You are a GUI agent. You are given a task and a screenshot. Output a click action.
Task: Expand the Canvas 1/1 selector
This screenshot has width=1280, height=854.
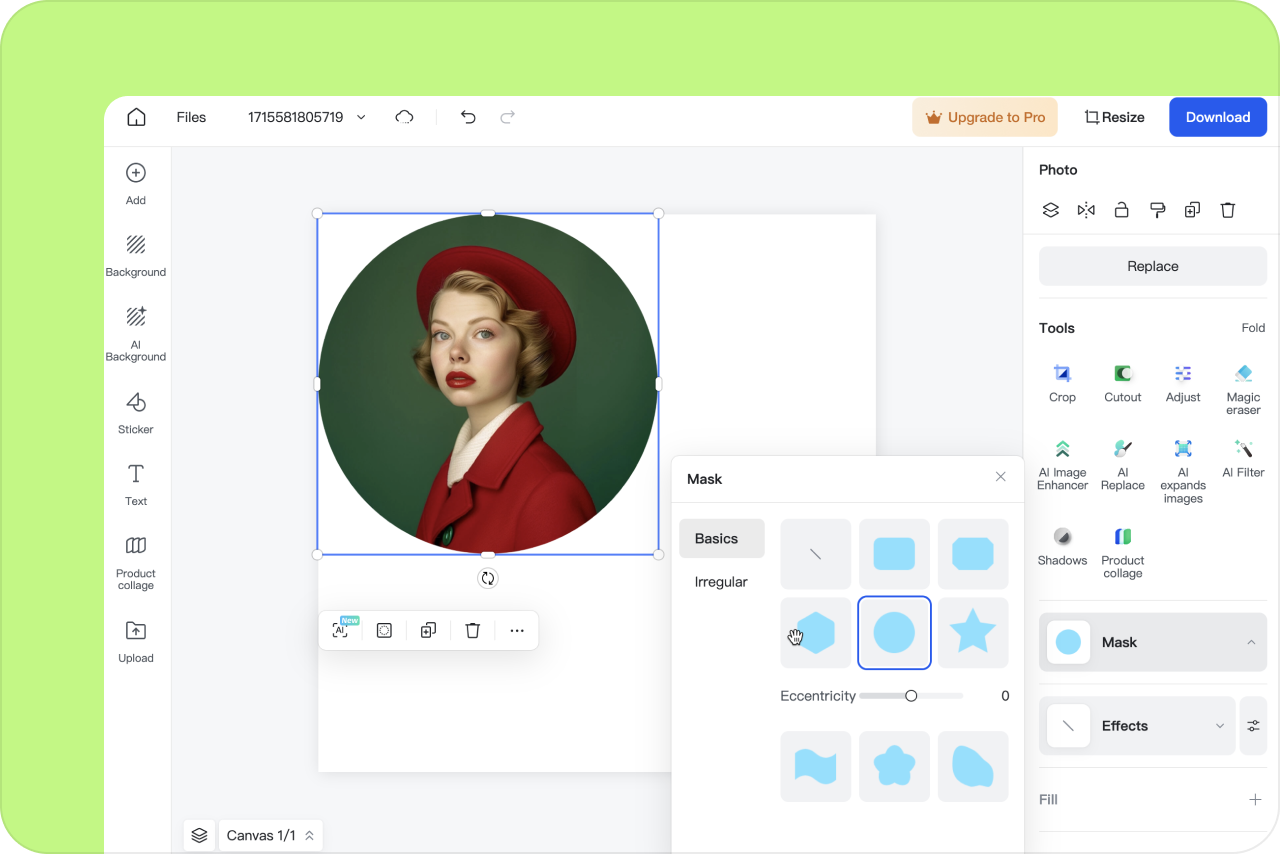click(x=271, y=835)
